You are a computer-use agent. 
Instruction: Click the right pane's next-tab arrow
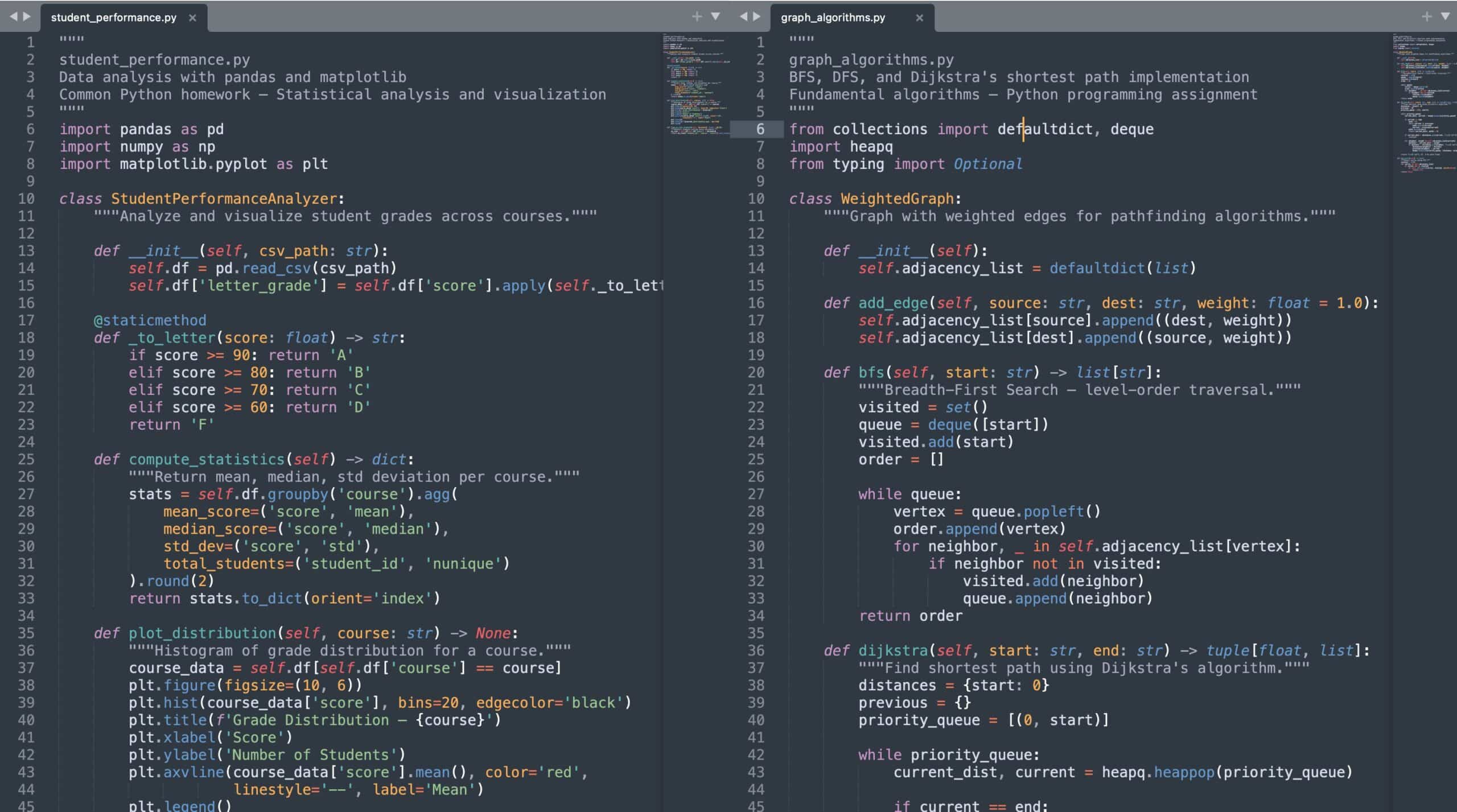[x=756, y=17]
